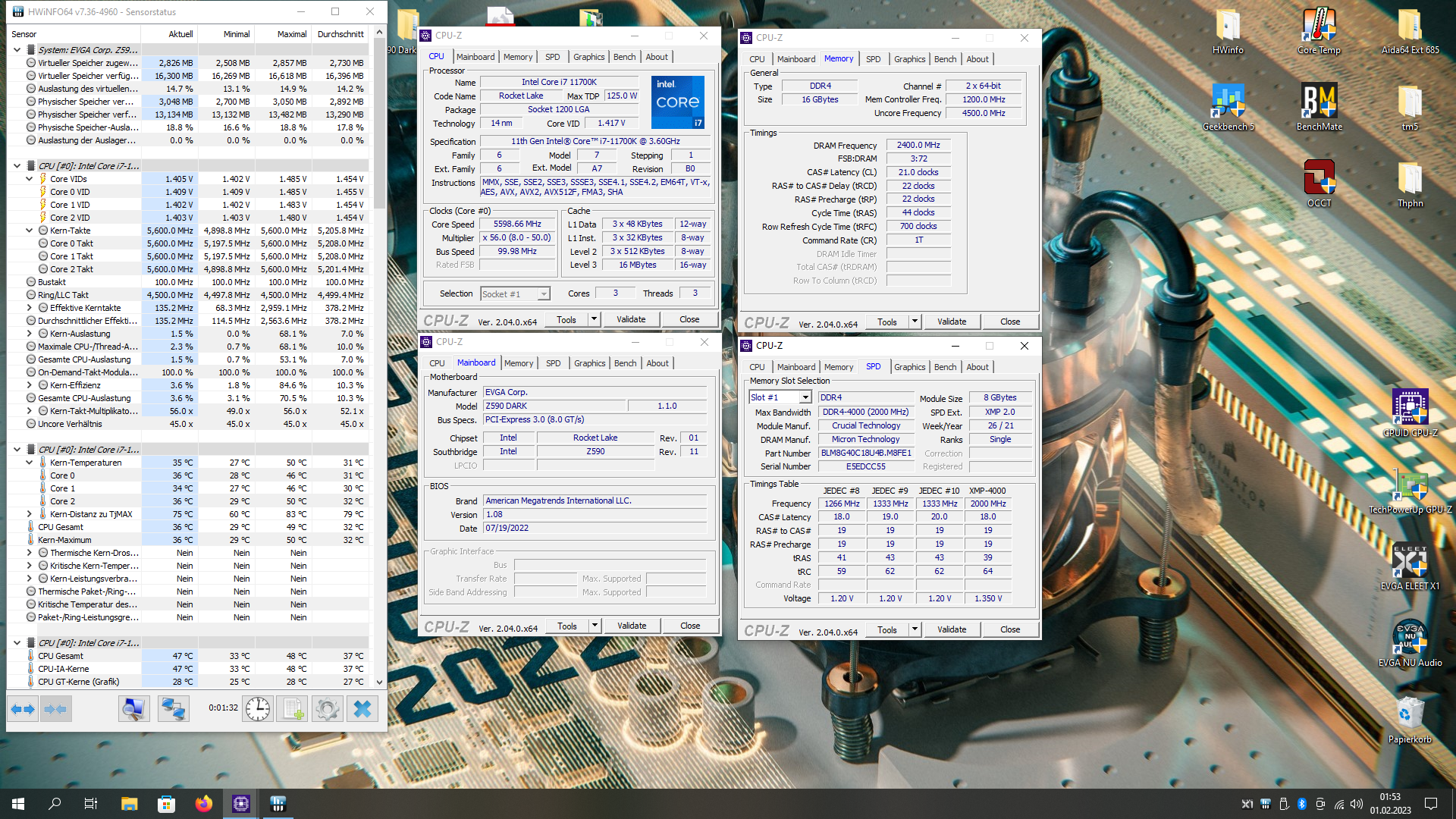The width and height of the screenshot is (1456, 819).
Task: Click Validate in the CPU-Z Mainboard window
Action: click(632, 626)
